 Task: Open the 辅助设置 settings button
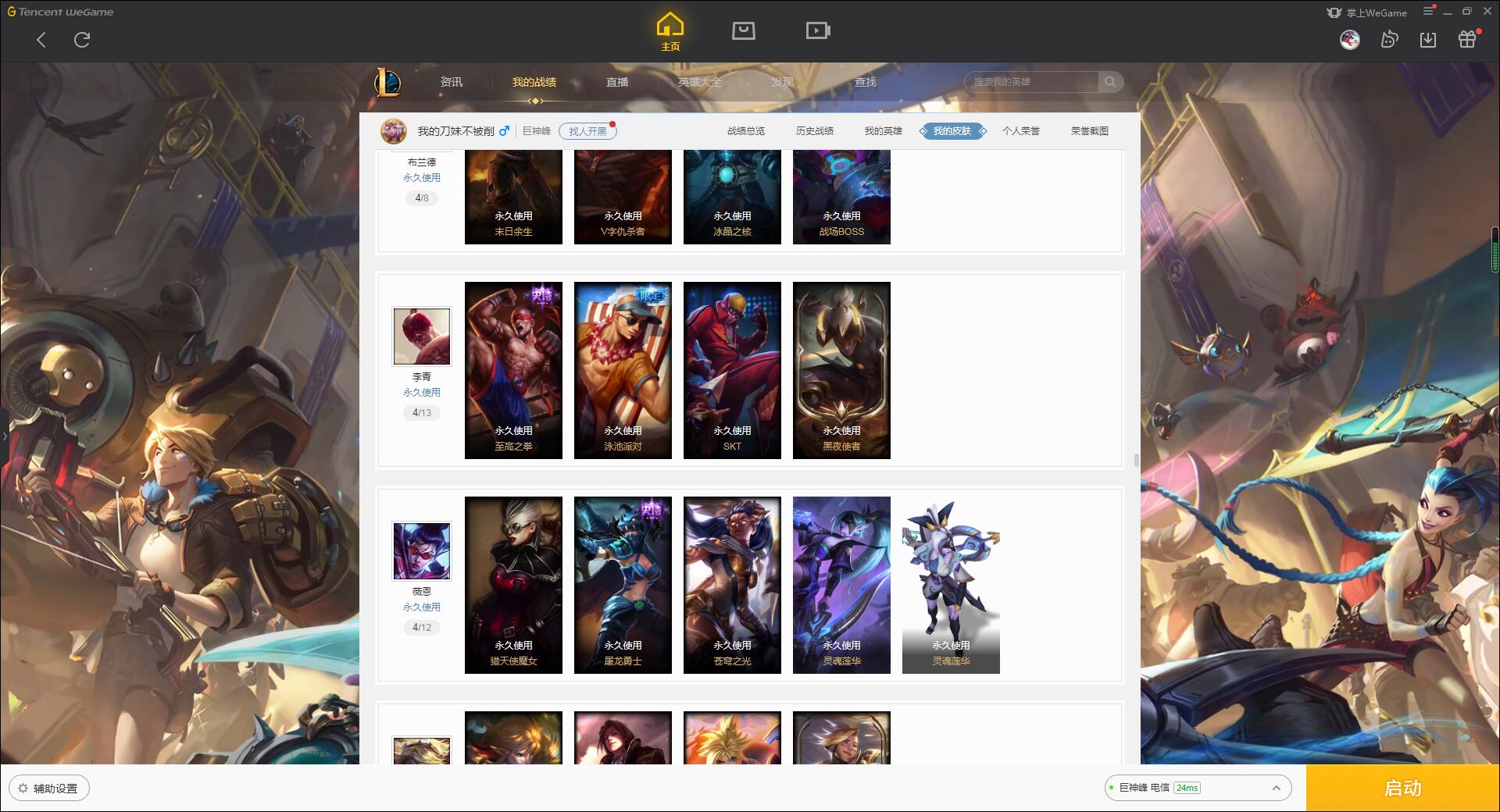tap(49, 789)
